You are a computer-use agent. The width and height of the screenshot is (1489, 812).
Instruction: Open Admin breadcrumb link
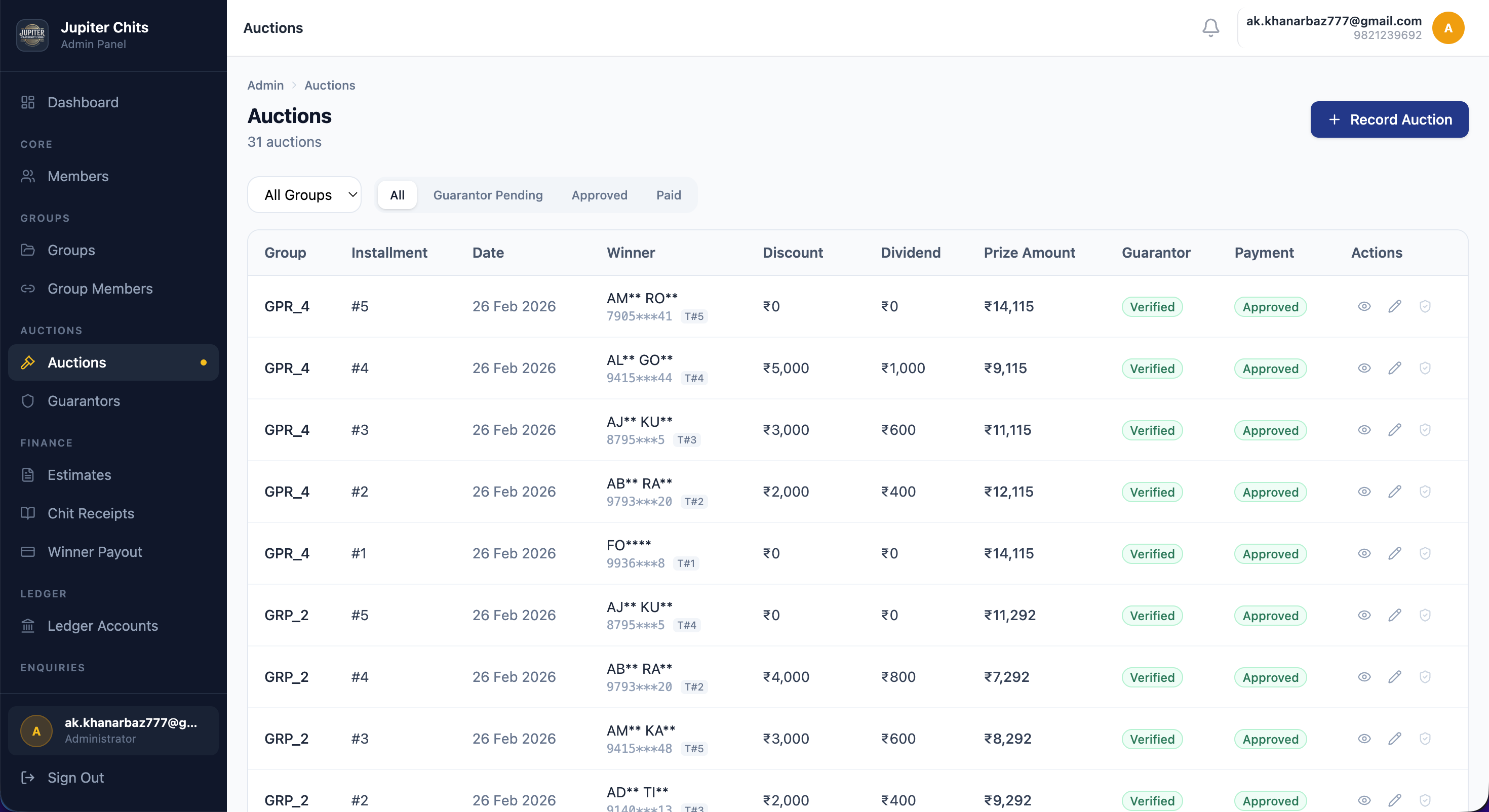(265, 85)
